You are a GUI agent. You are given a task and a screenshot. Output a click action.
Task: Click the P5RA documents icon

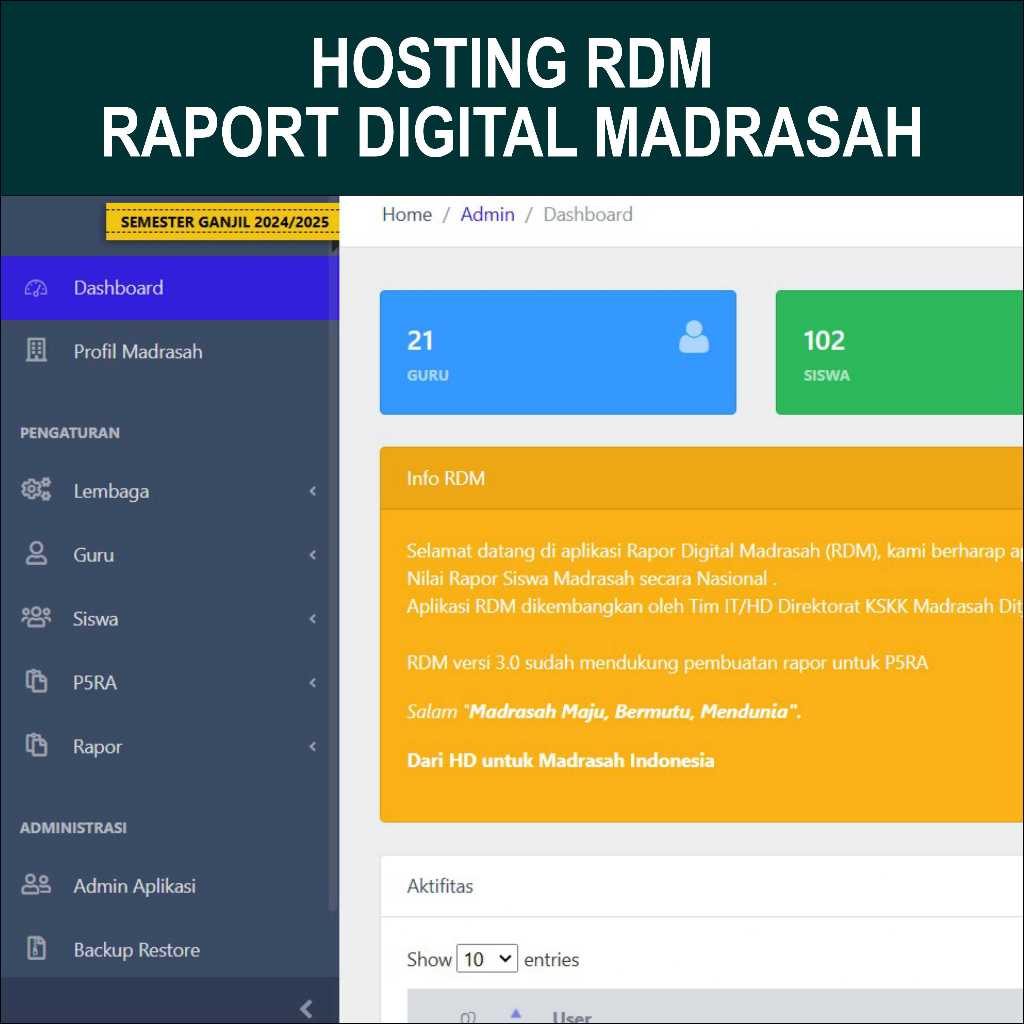(36, 682)
